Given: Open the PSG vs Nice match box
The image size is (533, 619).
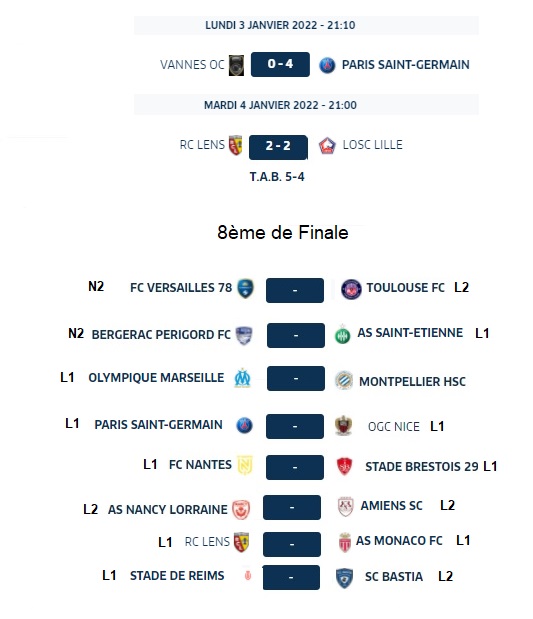Looking at the screenshot, I should coord(295,426).
